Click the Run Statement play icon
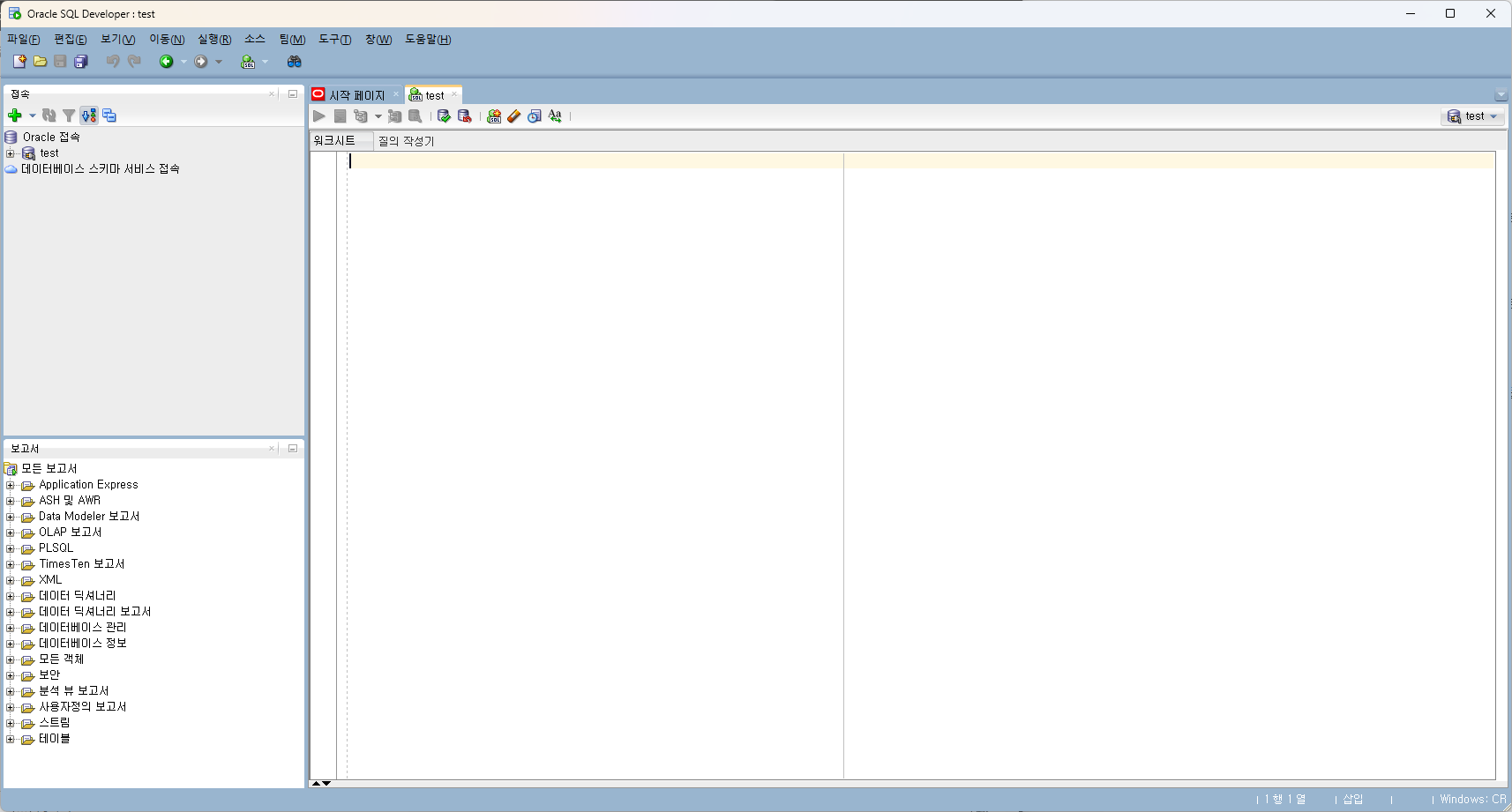This screenshot has width=1512, height=812. pyautogui.click(x=319, y=116)
